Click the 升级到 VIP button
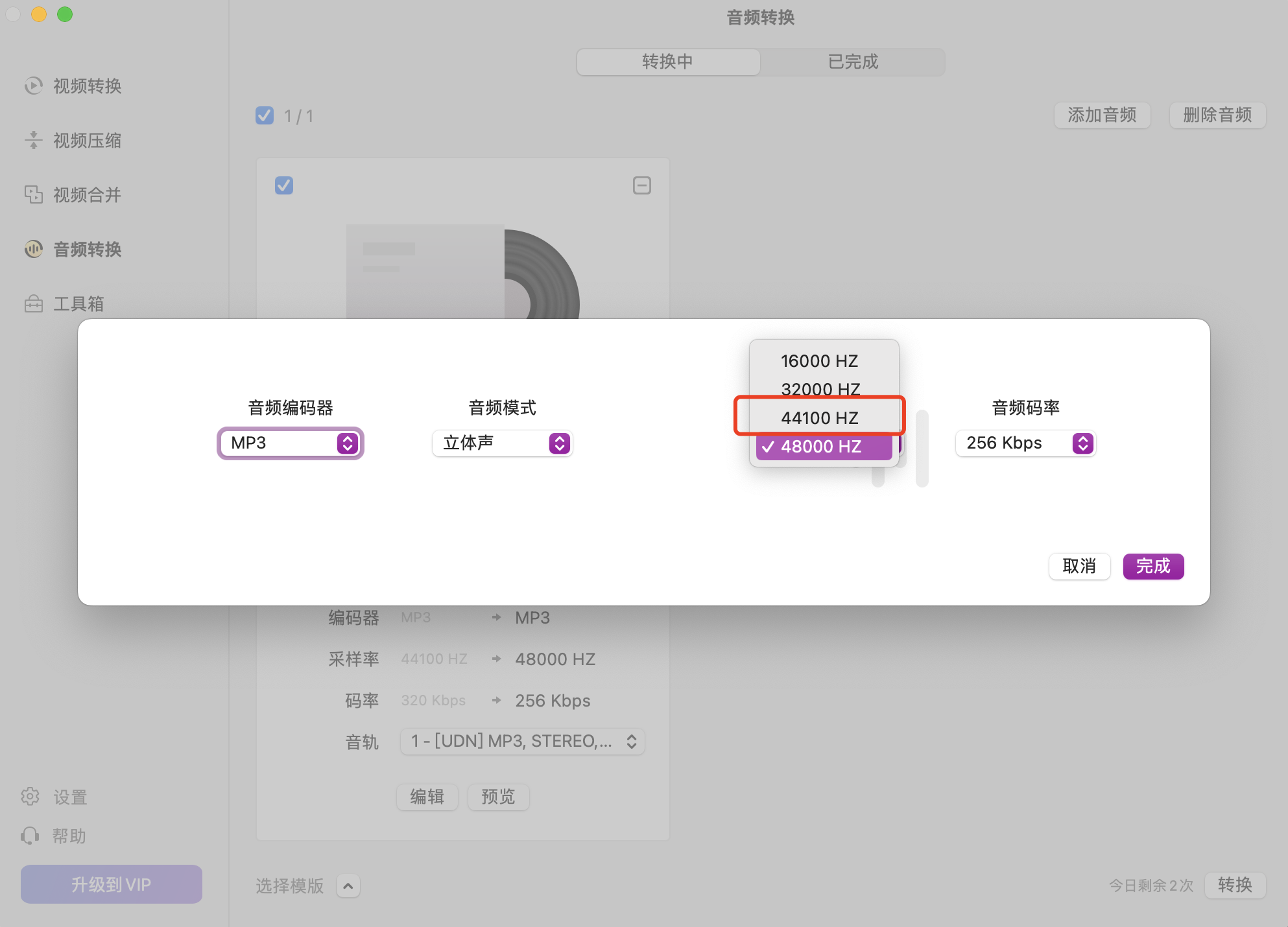The image size is (1288, 927). 112,884
